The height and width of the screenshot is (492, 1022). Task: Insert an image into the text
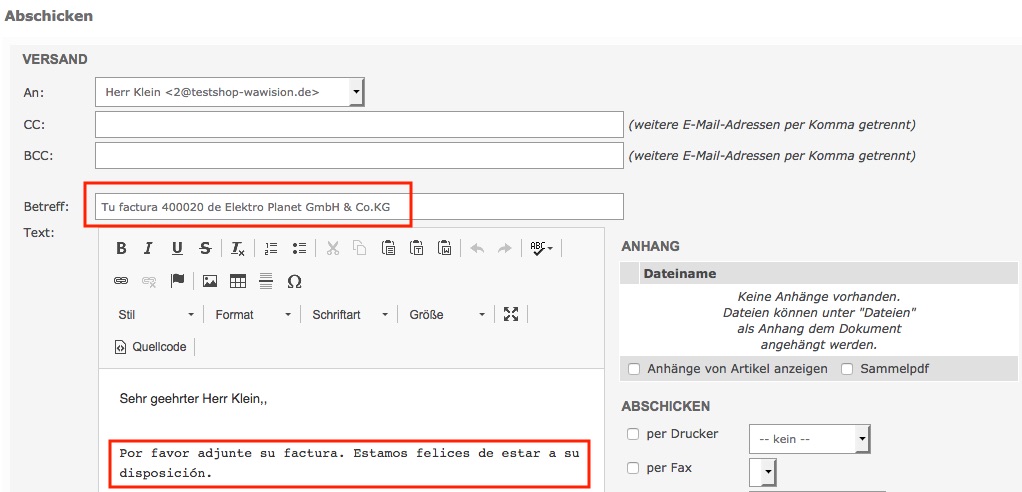(210, 281)
